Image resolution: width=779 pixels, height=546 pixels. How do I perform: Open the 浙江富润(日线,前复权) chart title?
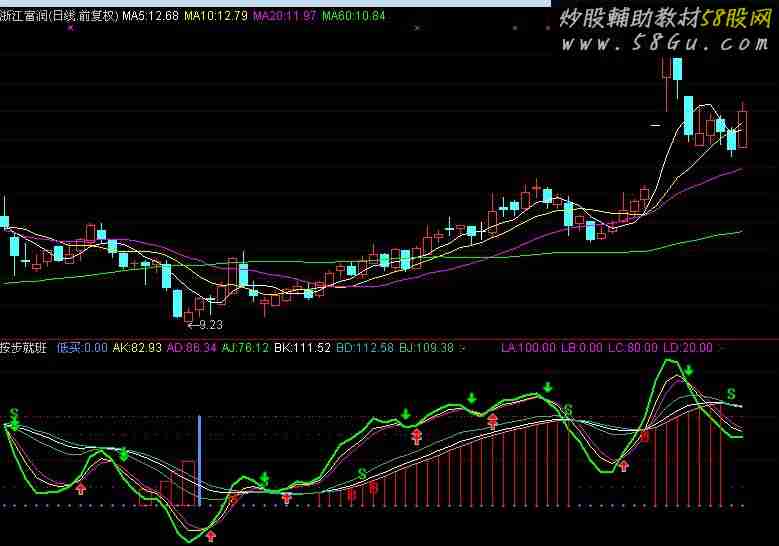pyautogui.click(x=58, y=17)
